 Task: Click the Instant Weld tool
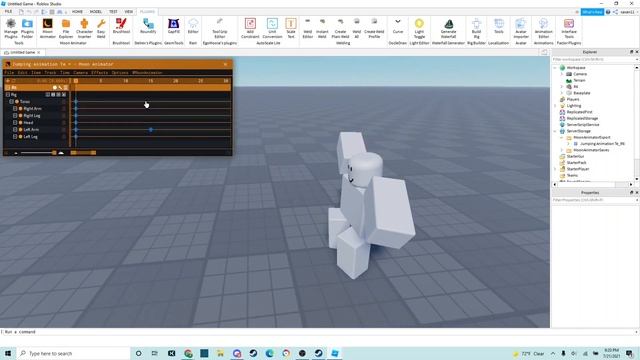pyautogui.click(x=322, y=29)
